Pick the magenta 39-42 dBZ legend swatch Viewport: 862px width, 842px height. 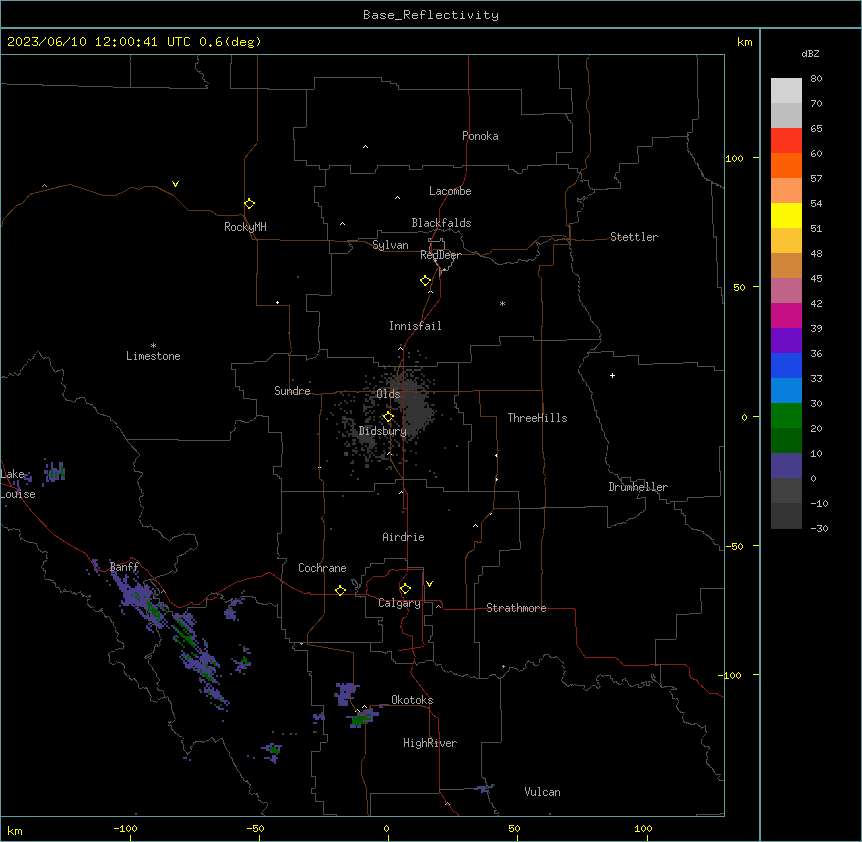(786, 315)
